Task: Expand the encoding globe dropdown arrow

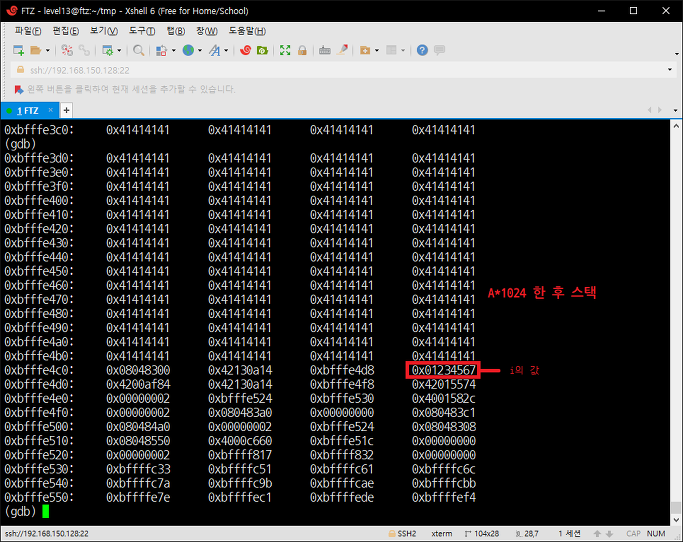Action: click(x=200, y=51)
